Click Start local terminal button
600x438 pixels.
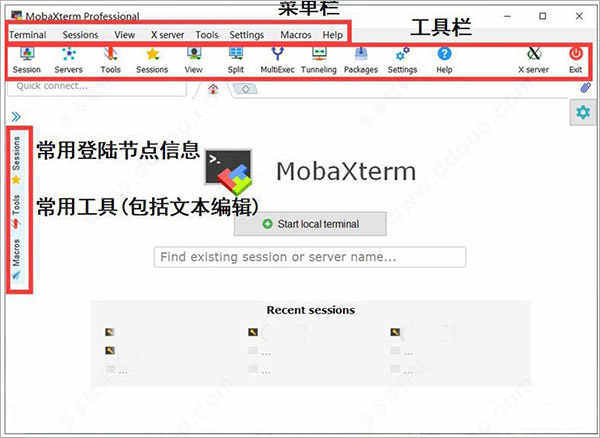310,224
